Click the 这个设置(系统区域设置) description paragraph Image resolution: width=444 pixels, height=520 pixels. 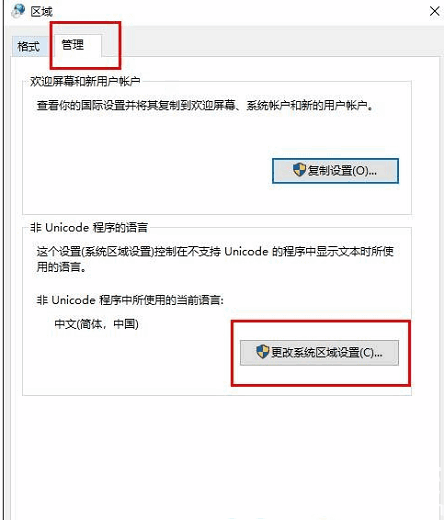coord(215,259)
